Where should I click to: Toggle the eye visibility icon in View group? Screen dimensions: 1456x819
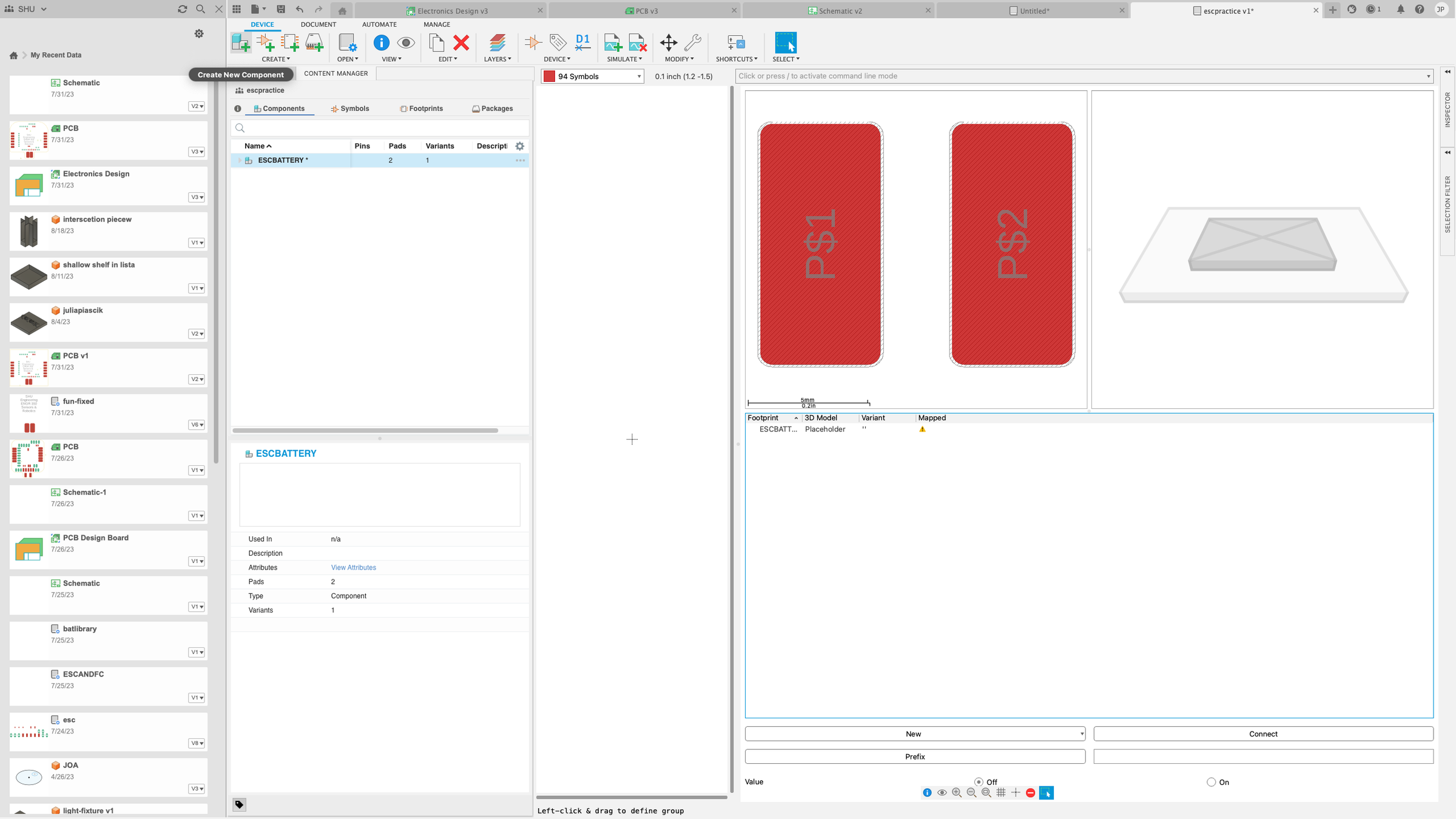click(405, 42)
